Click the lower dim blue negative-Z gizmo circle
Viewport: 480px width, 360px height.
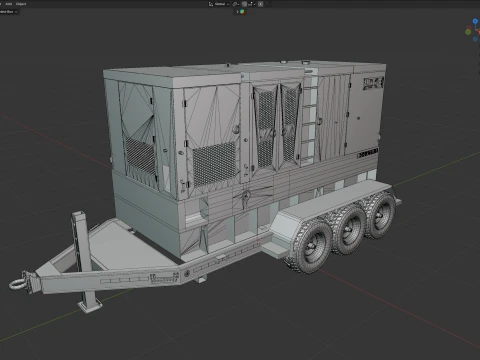point(475,39)
